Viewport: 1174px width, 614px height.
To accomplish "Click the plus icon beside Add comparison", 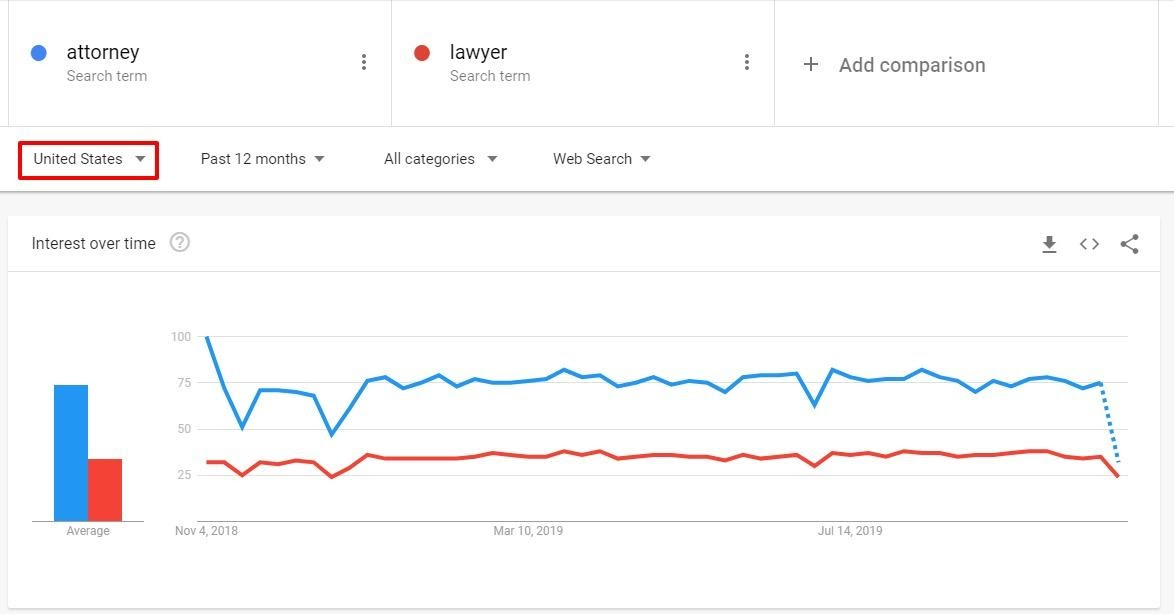I will click(810, 64).
